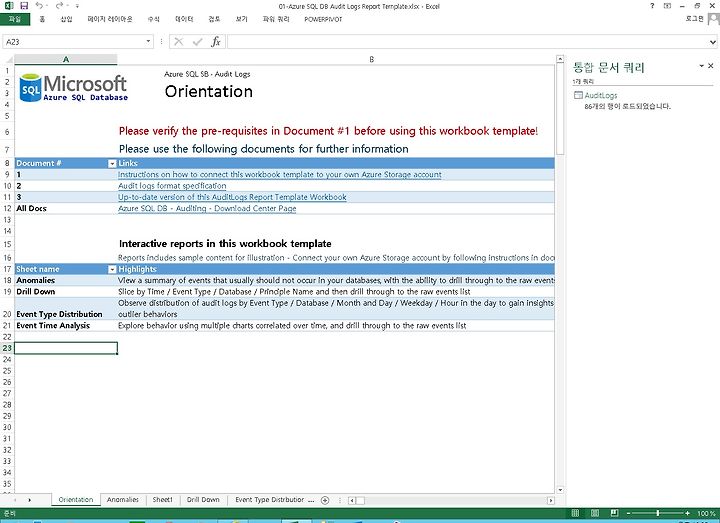
Task: Select the AuditLogs query in the pane
Action: click(601, 96)
